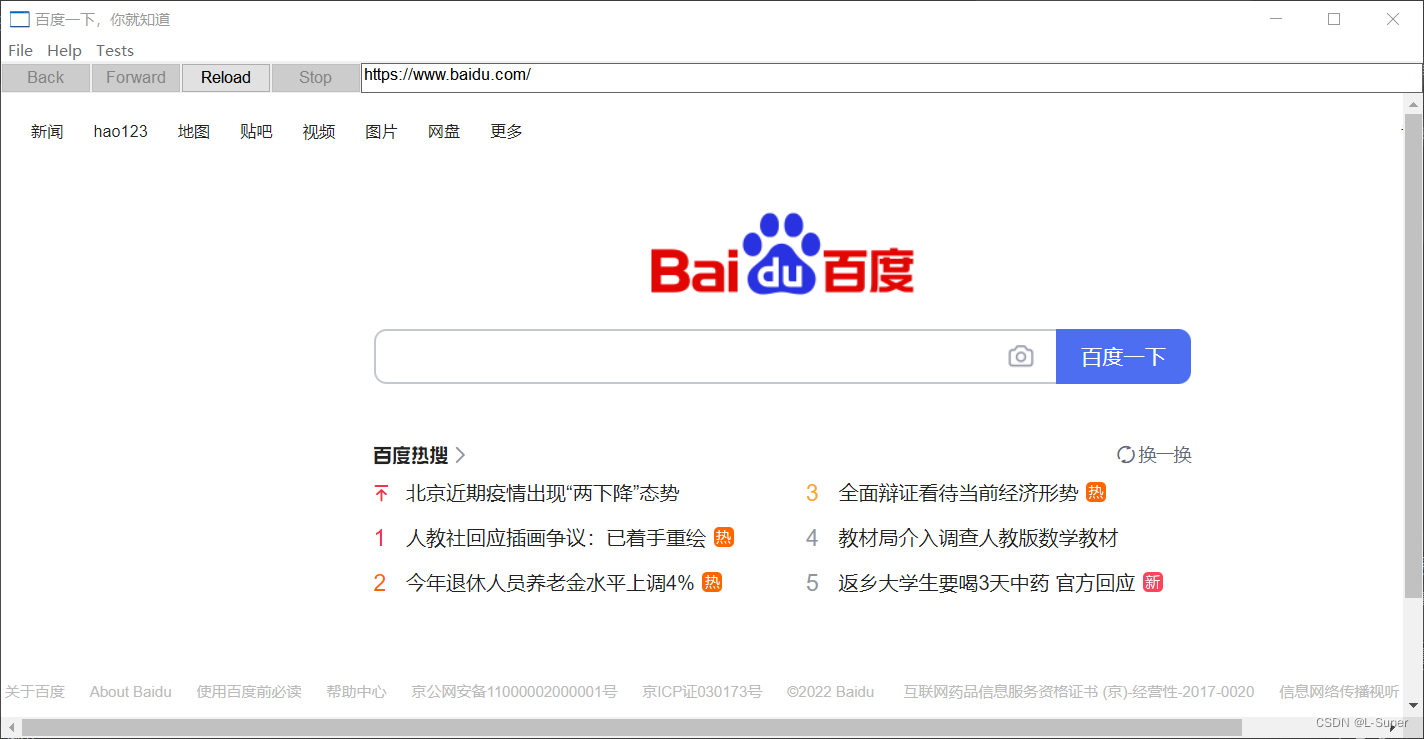Click the Forward button

point(136,78)
